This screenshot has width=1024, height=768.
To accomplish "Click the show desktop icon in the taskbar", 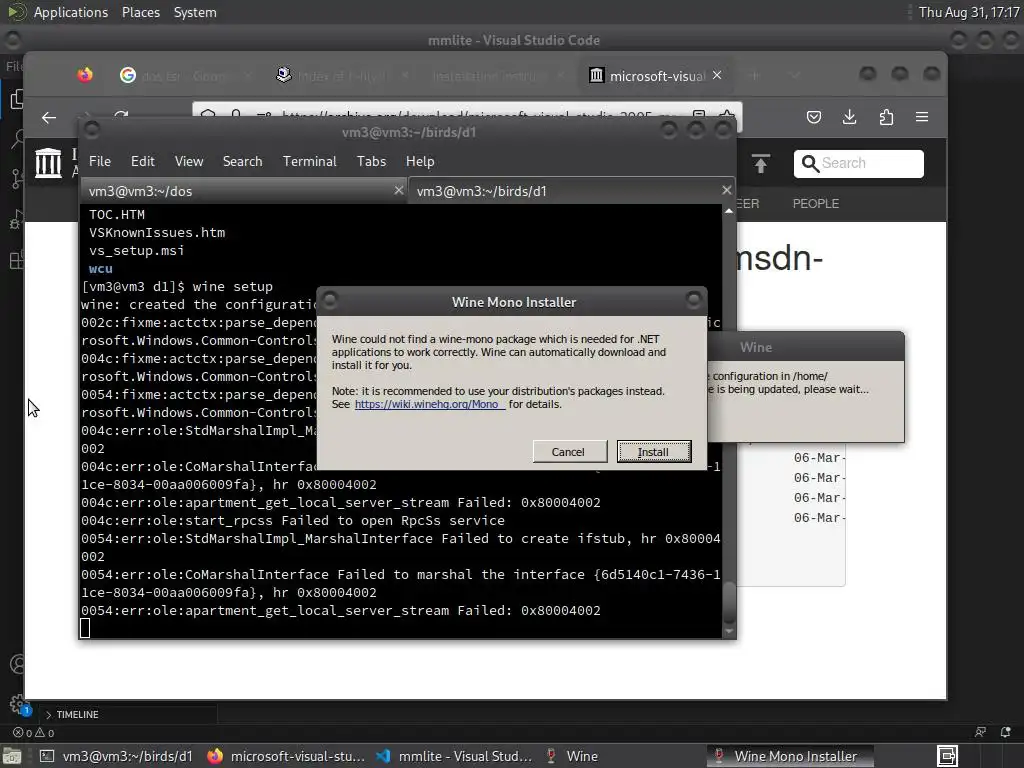I will [x=12, y=756].
